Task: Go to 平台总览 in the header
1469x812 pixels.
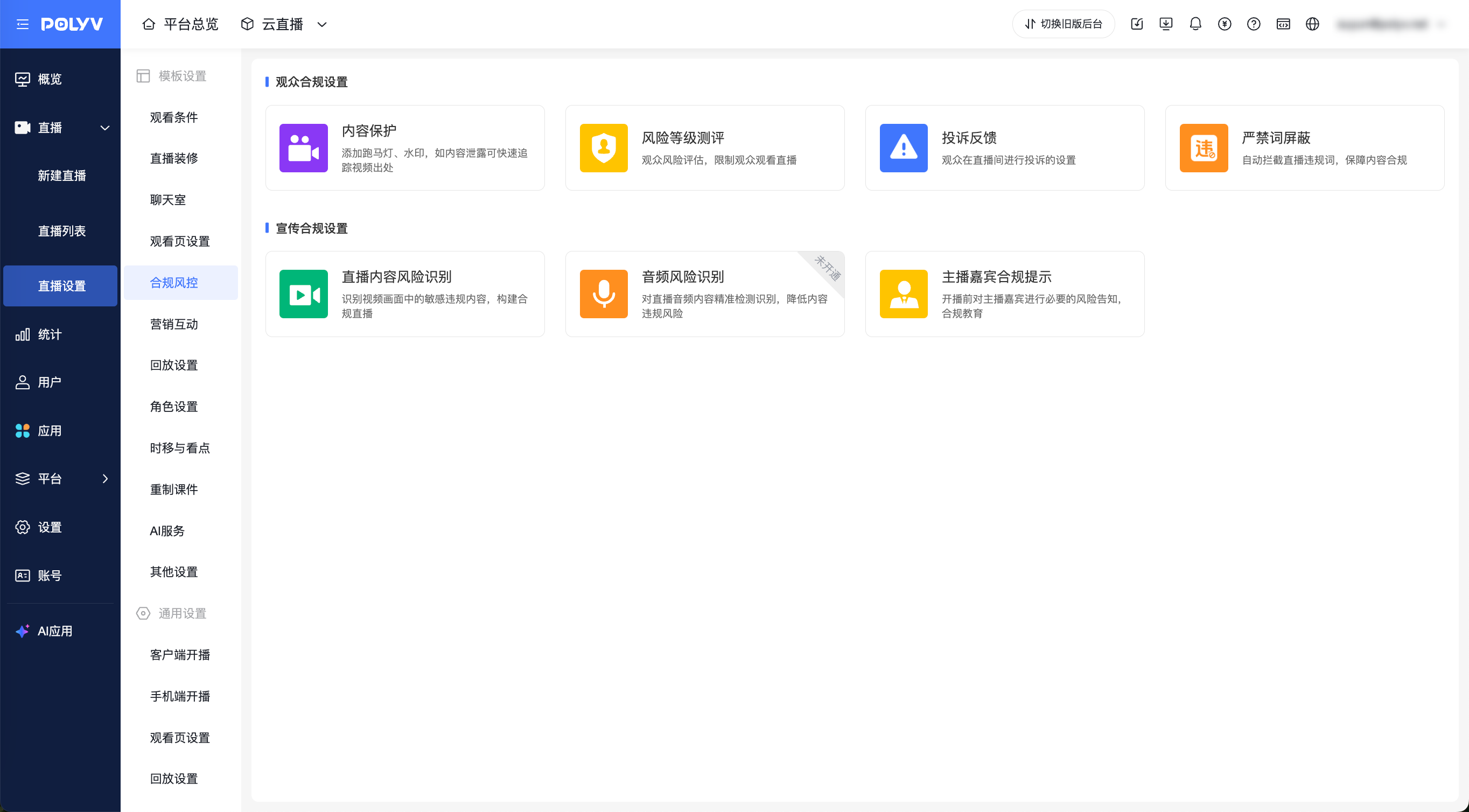Action: 180,24
